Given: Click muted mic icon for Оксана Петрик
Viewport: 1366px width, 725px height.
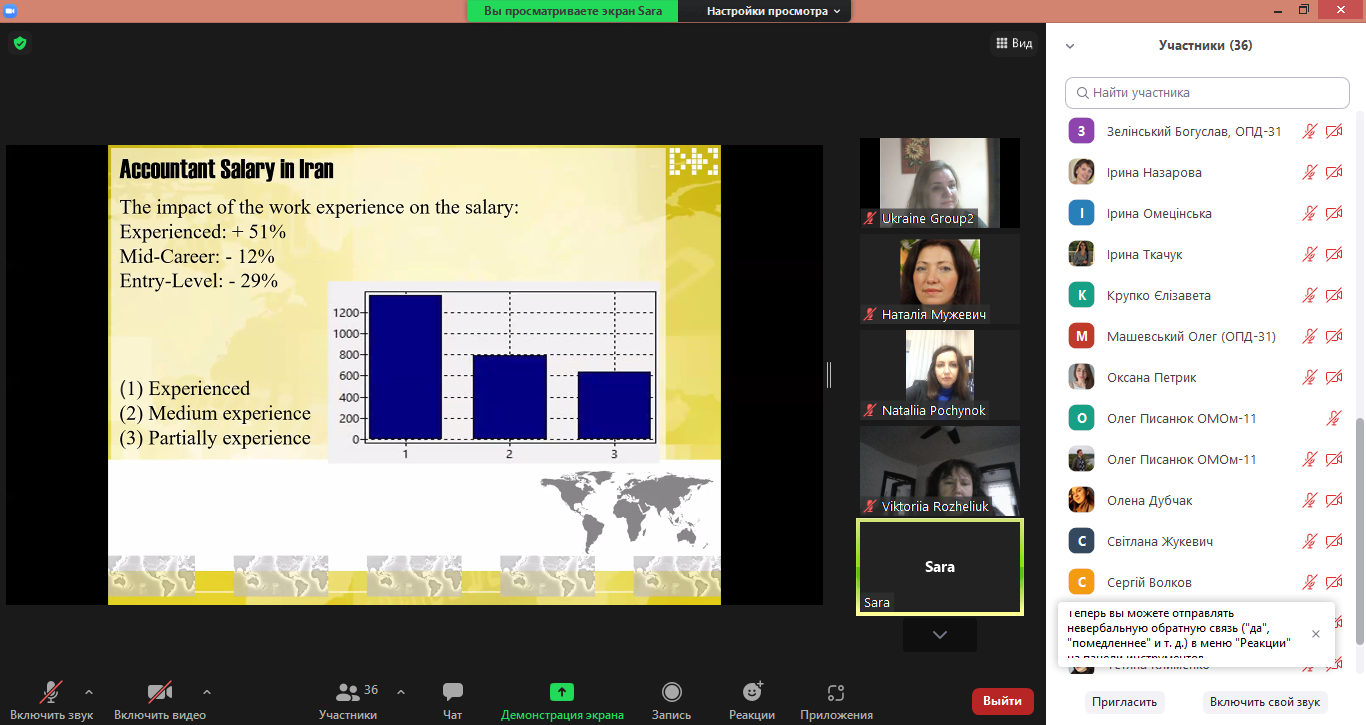Looking at the screenshot, I should (x=1309, y=377).
